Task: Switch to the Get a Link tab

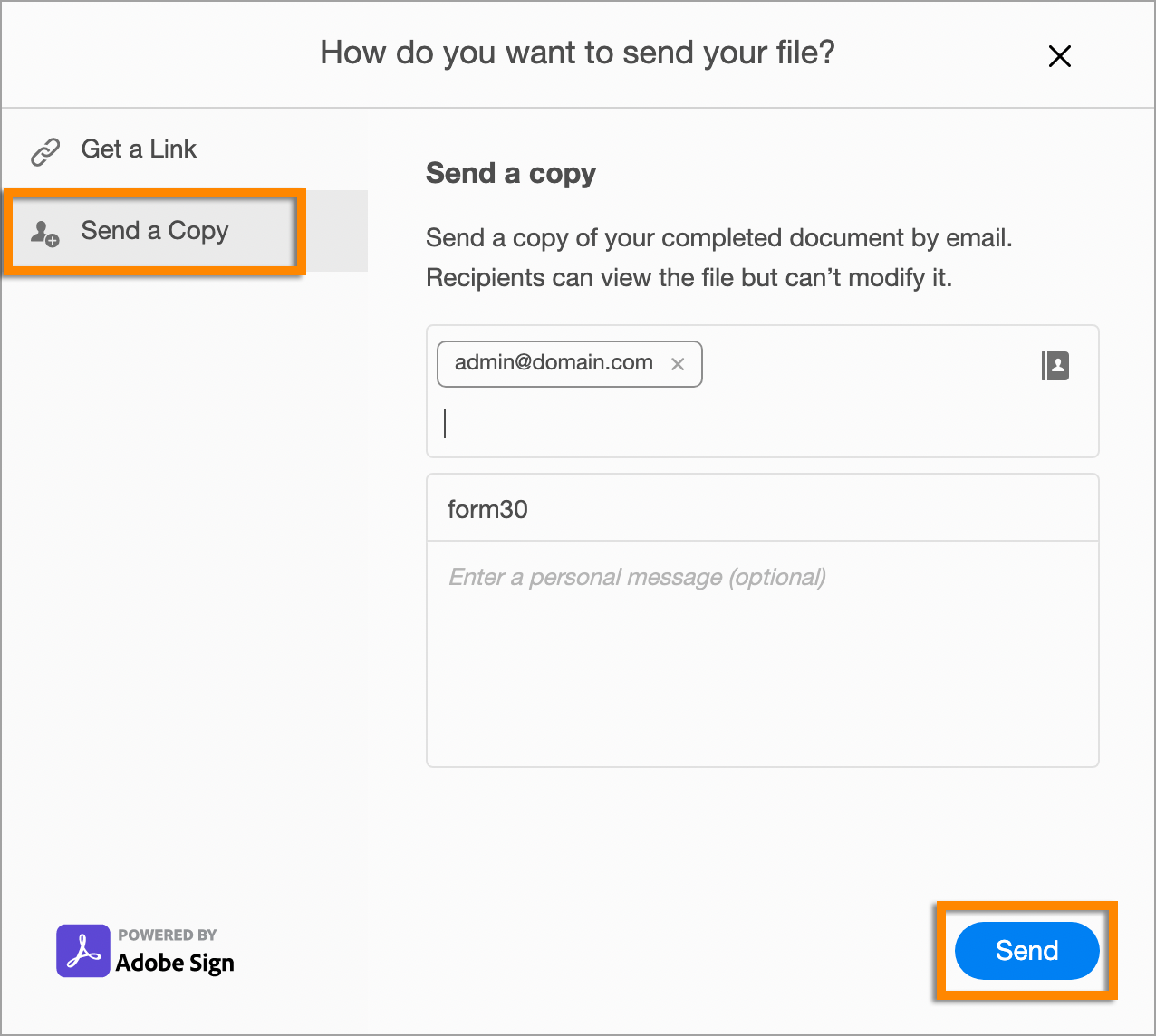Action: 139,149
